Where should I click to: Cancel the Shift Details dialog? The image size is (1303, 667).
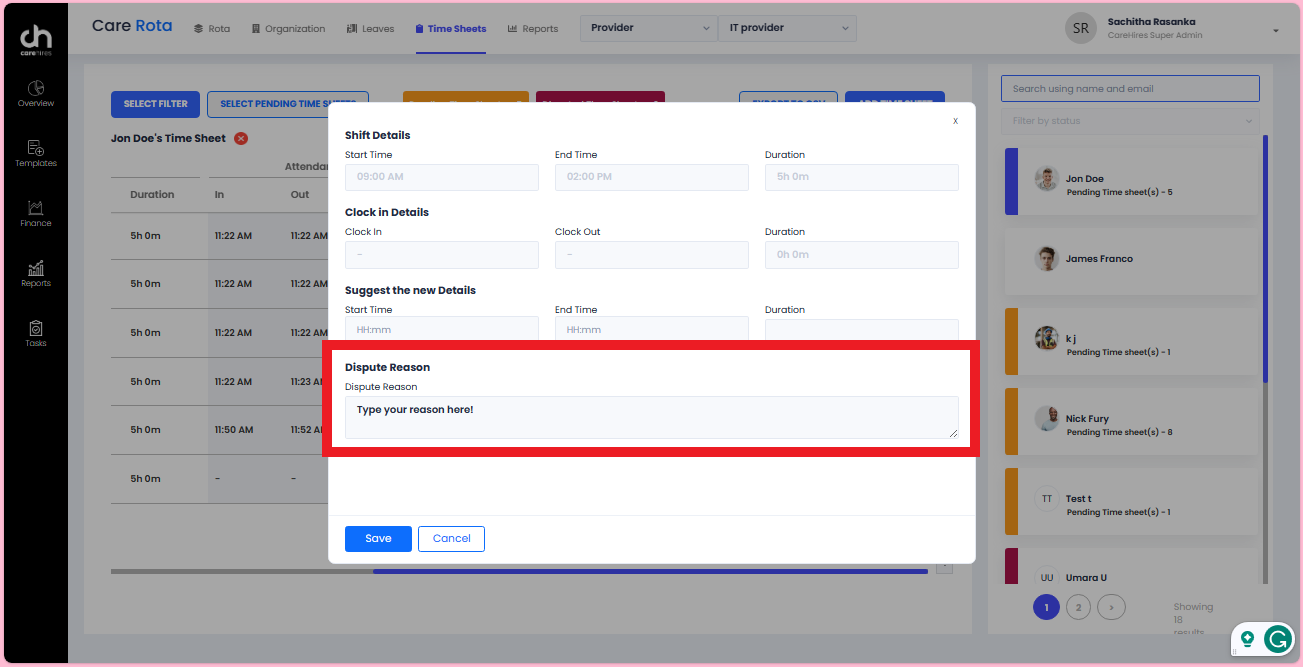coord(451,538)
